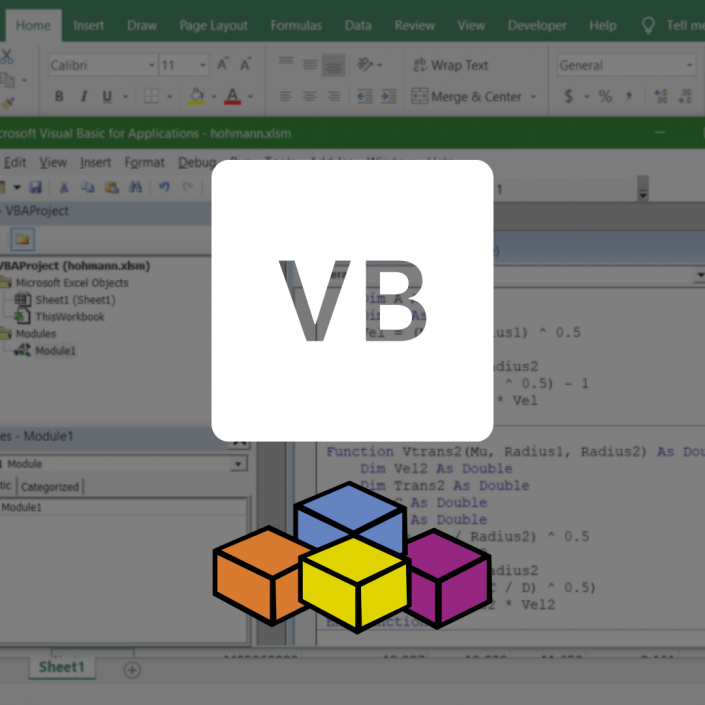Open the Merge & Center dropdown arrow
705x705 pixels.
[534, 96]
